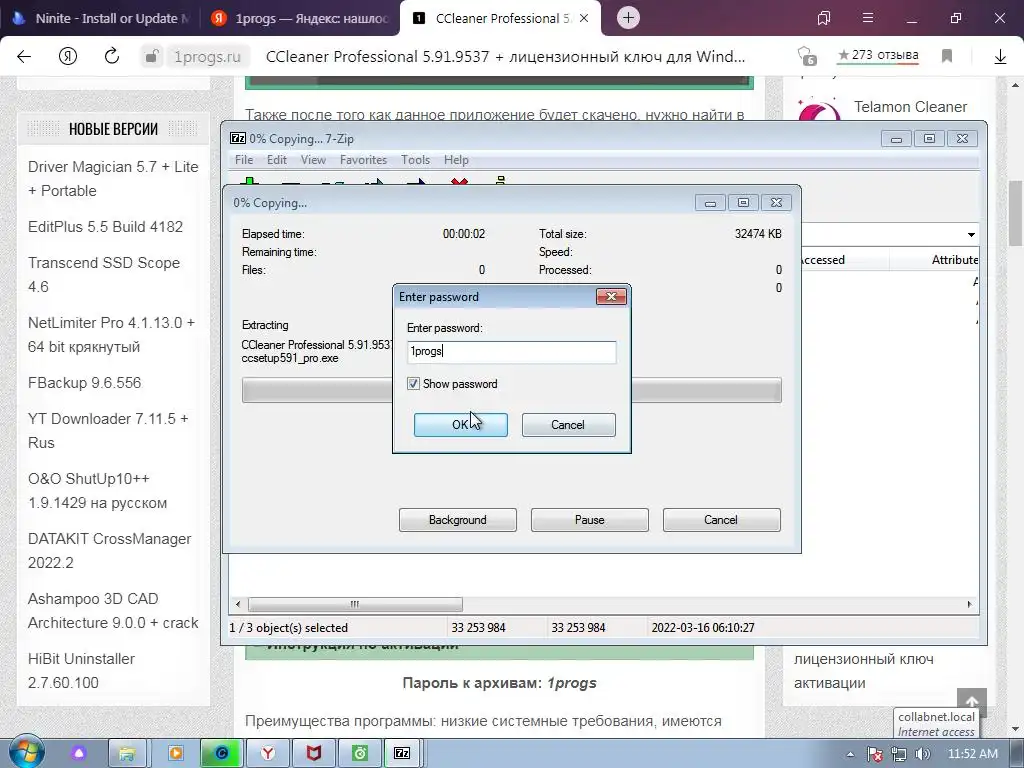
Task: Confirm the password with OK
Action: pos(460,424)
